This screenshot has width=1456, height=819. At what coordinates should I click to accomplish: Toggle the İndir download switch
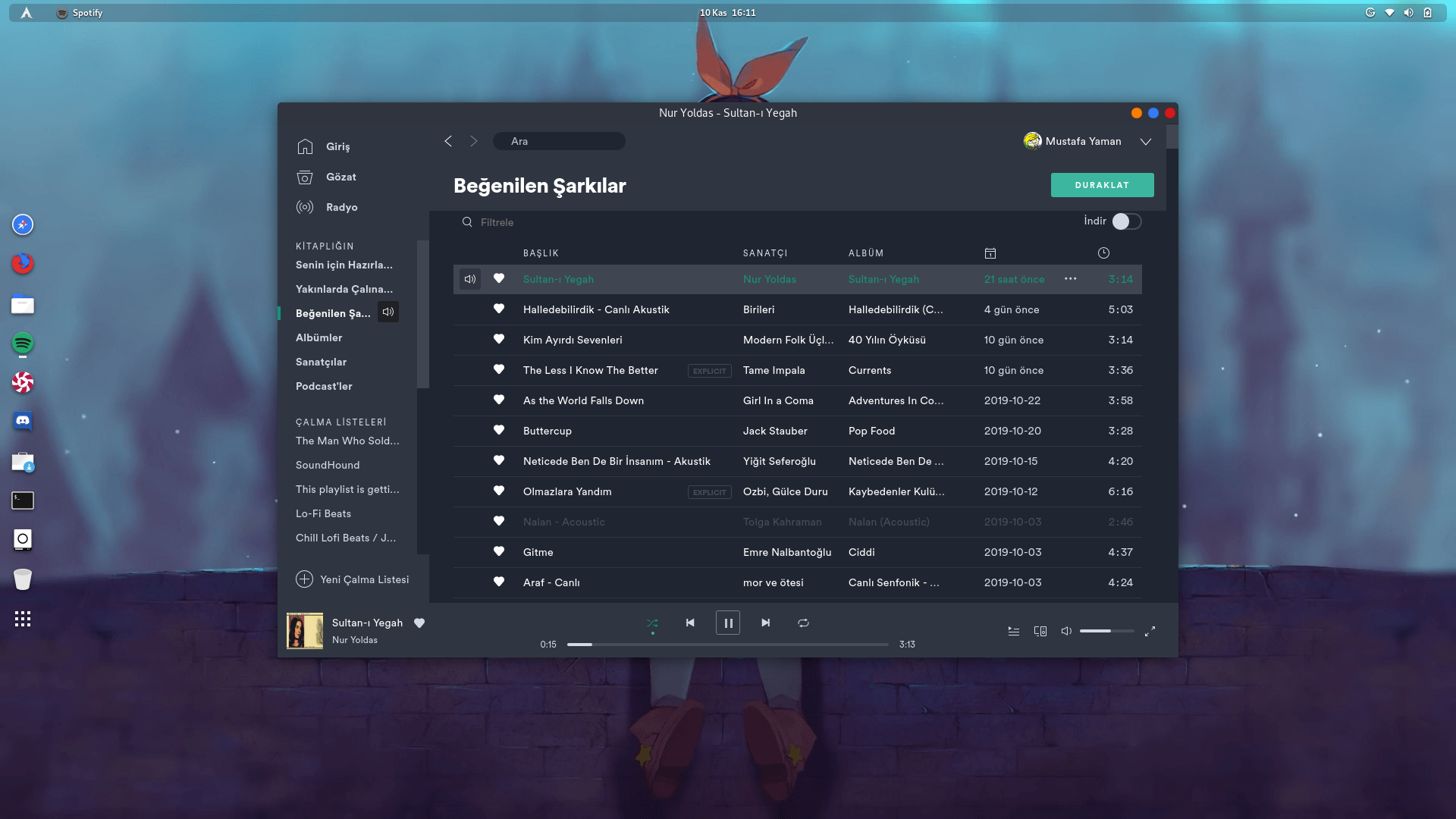(x=1127, y=221)
